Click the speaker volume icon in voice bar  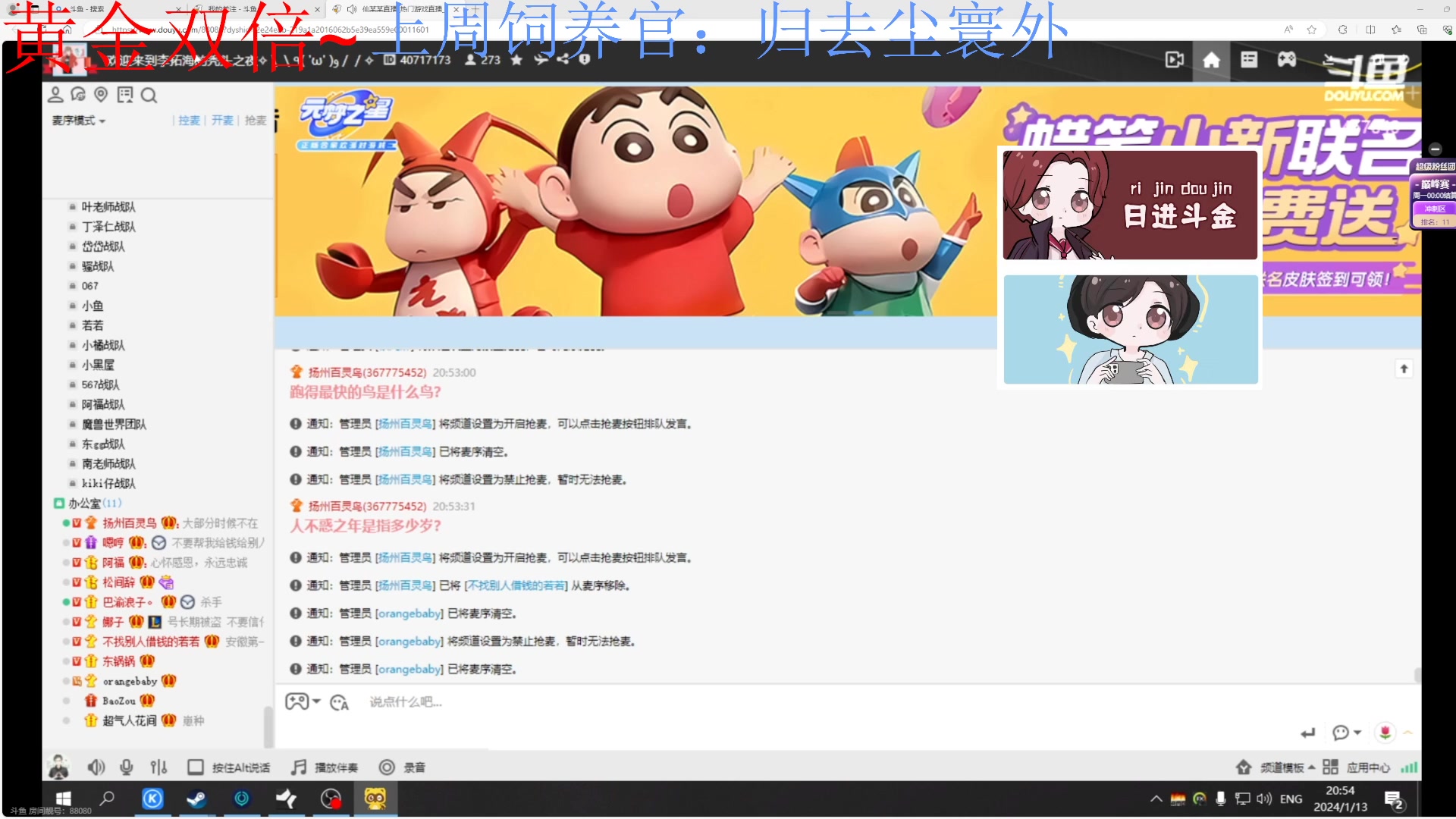click(x=96, y=767)
